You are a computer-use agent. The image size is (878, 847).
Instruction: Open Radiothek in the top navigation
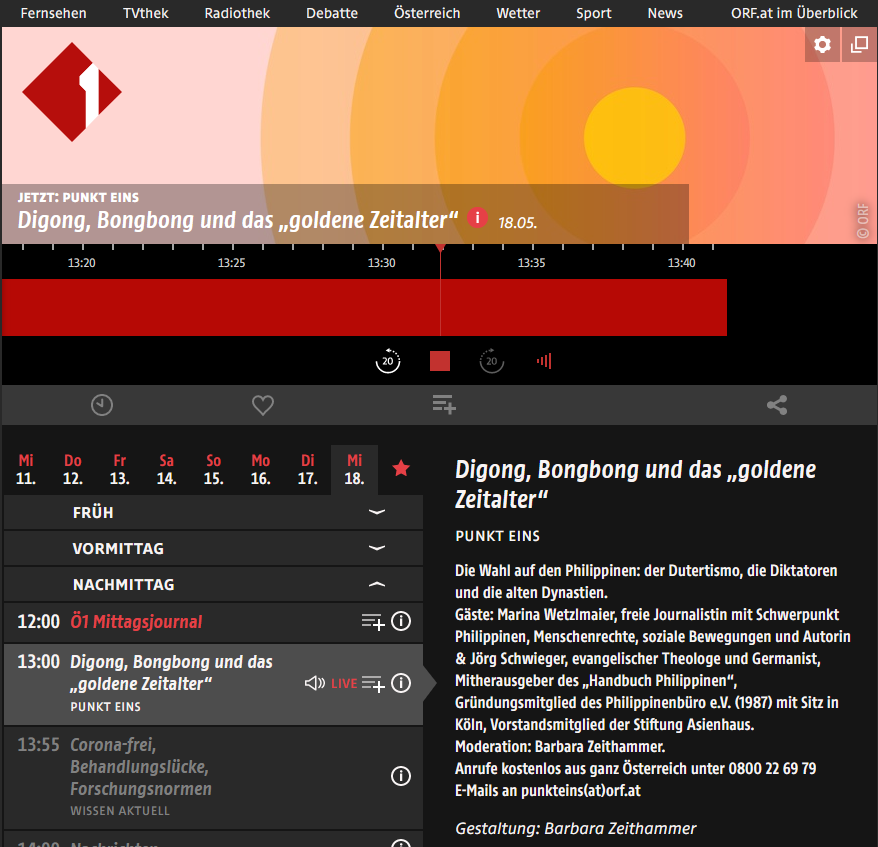pyautogui.click(x=237, y=13)
